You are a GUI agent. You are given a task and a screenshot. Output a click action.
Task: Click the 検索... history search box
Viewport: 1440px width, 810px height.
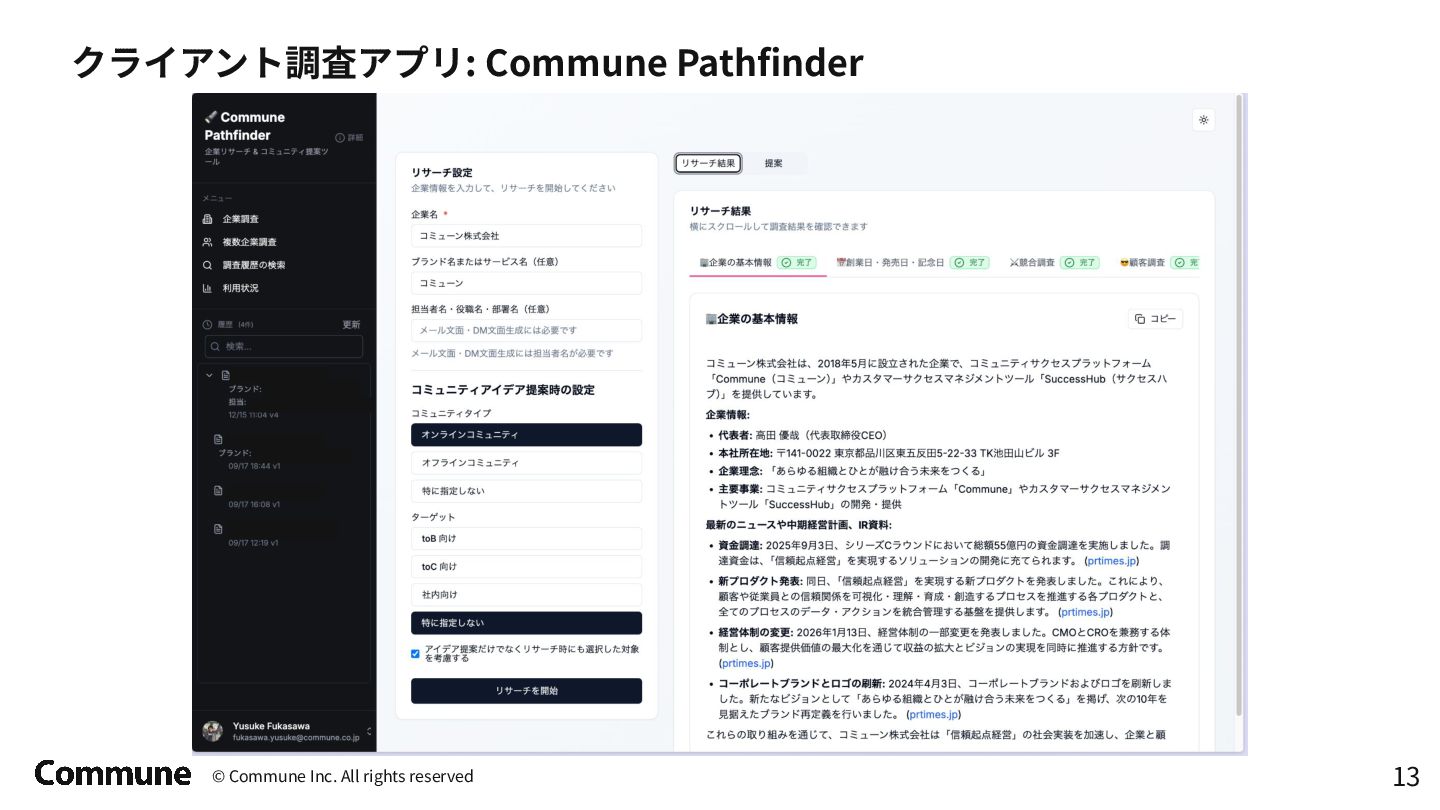(x=284, y=346)
